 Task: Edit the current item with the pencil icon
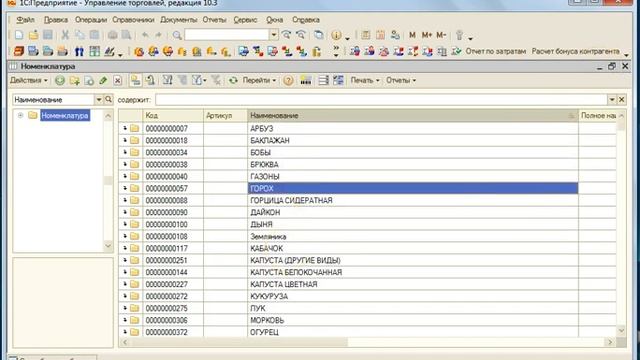[x=103, y=80]
